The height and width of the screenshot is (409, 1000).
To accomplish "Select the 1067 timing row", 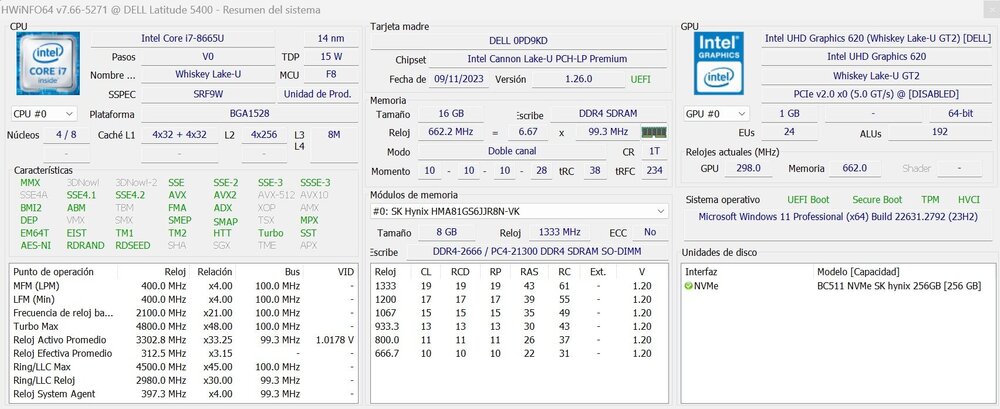I will (x=519, y=313).
